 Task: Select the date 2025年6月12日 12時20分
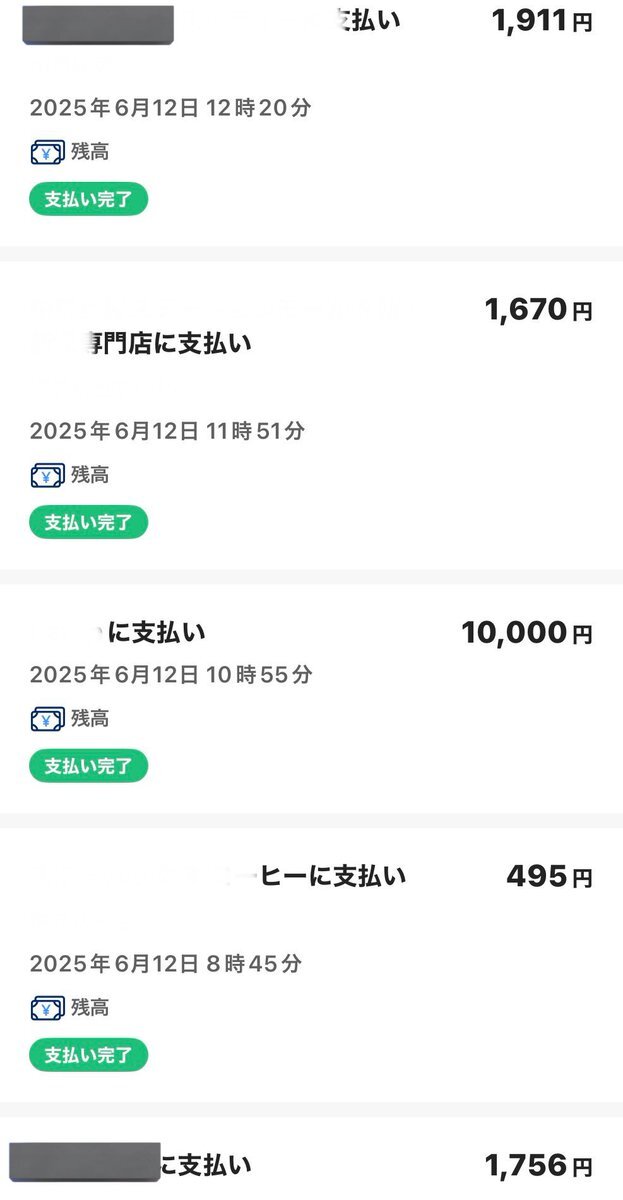pos(170,108)
